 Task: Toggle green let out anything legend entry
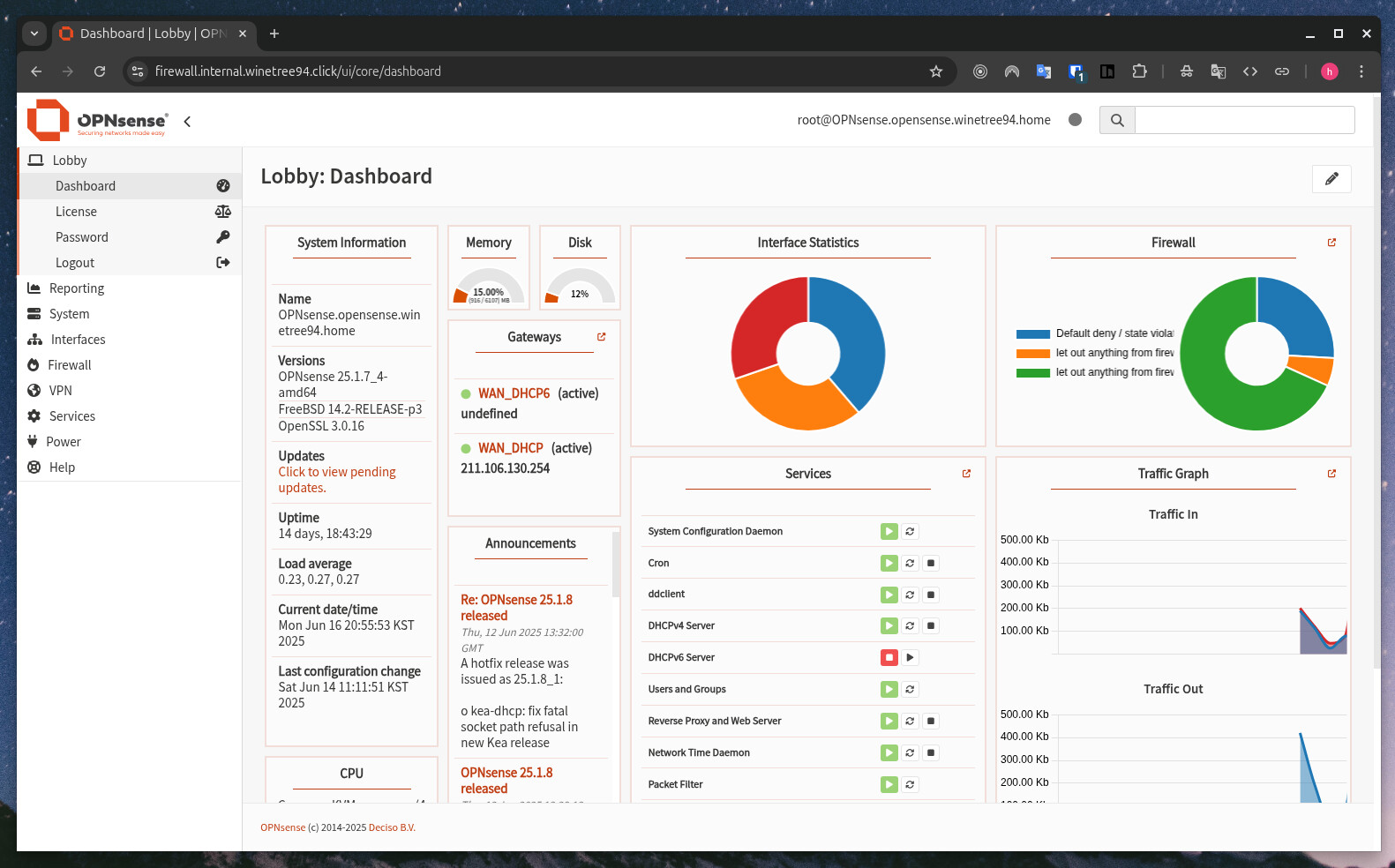pyautogui.click(x=1095, y=372)
